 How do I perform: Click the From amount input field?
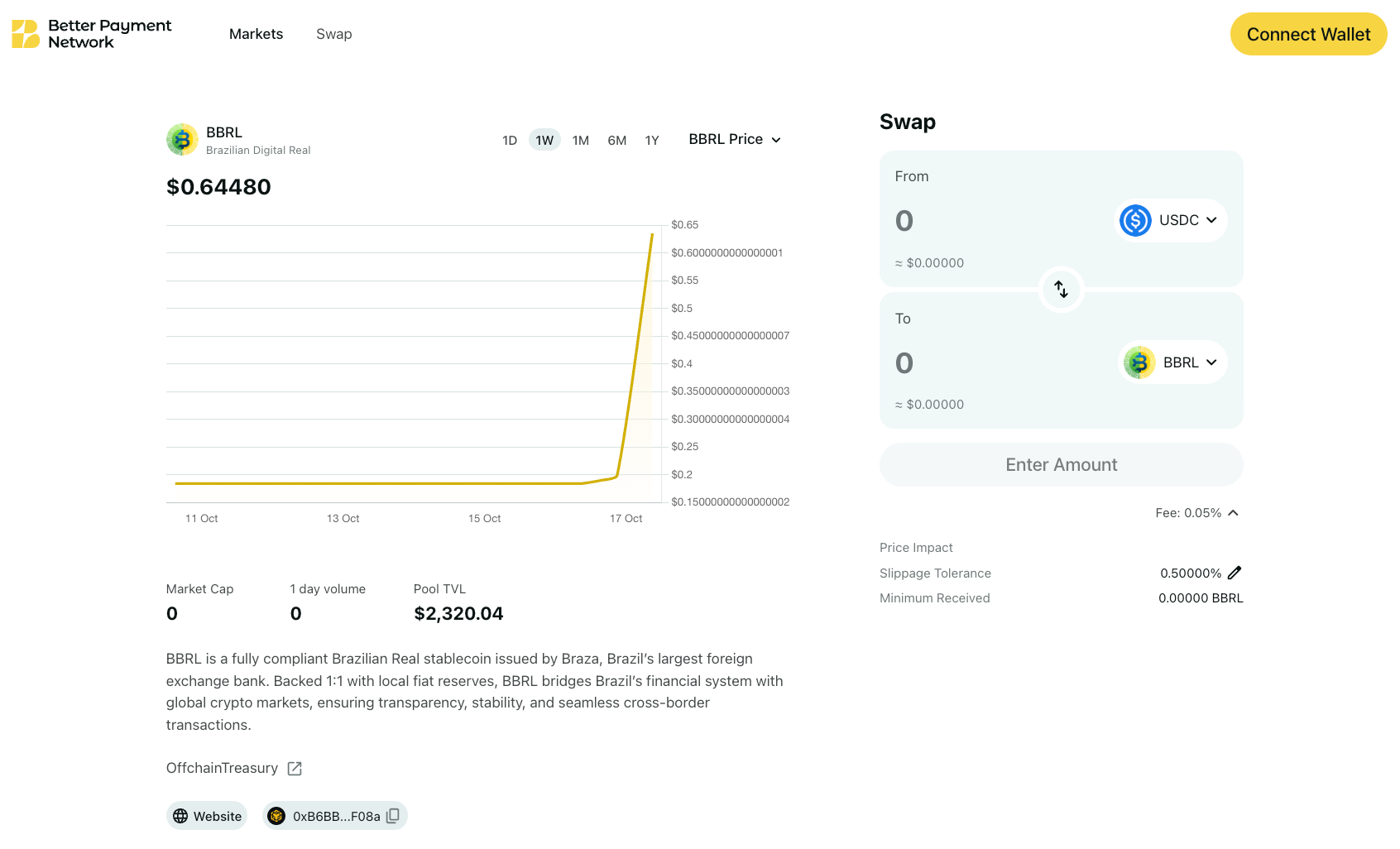coord(993,221)
